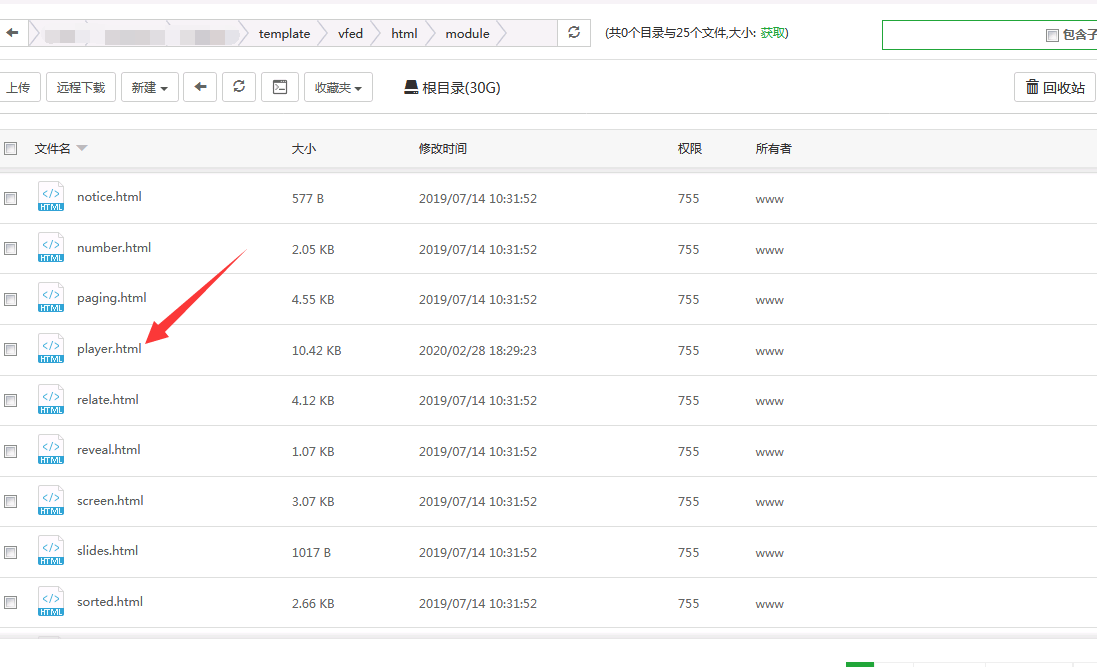Go to the template breadcrumb entry
This screenshot has height=667, width=1097.
tap(284, 33)
